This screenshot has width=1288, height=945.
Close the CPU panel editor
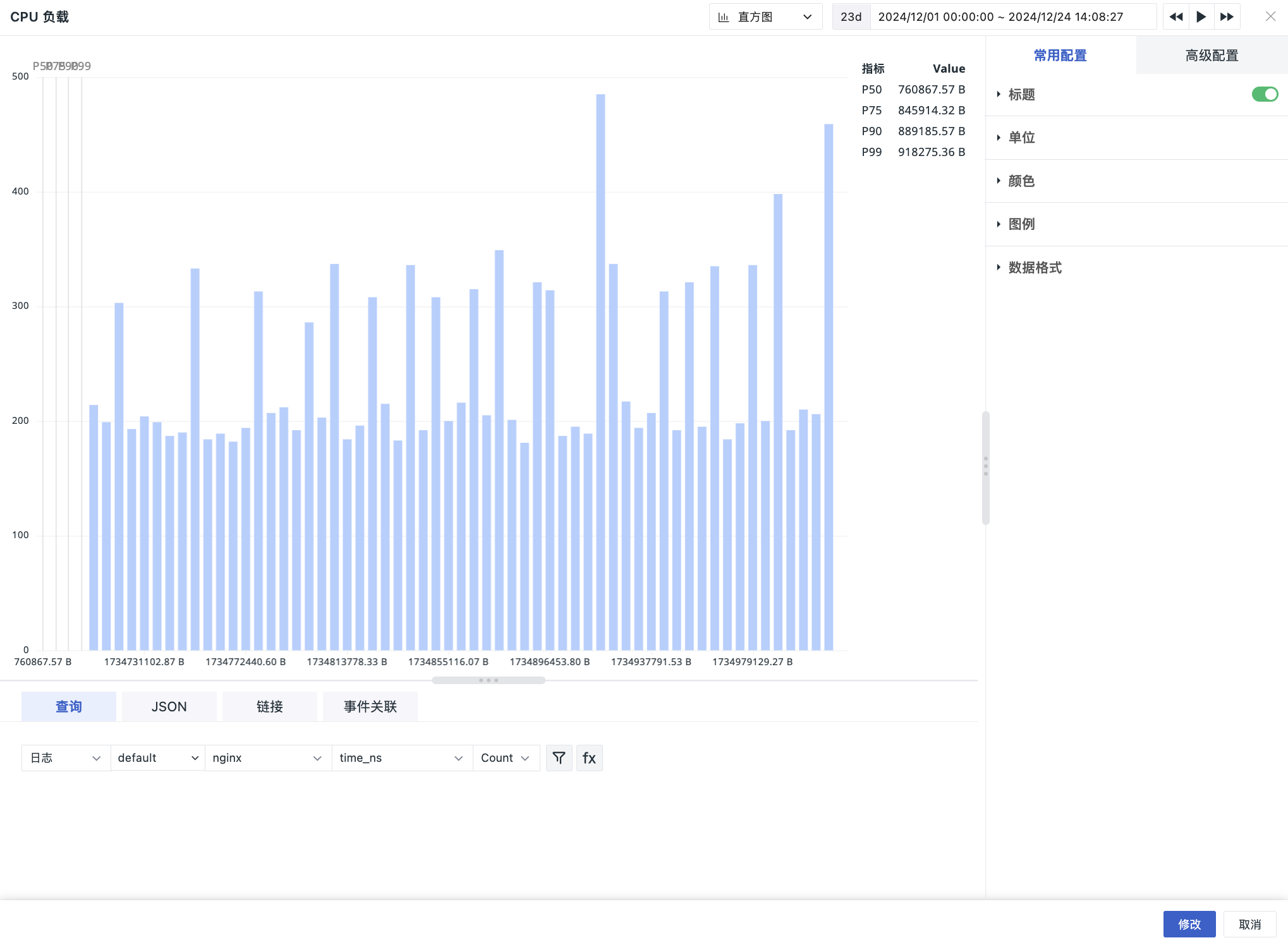tap(1270, 16)
